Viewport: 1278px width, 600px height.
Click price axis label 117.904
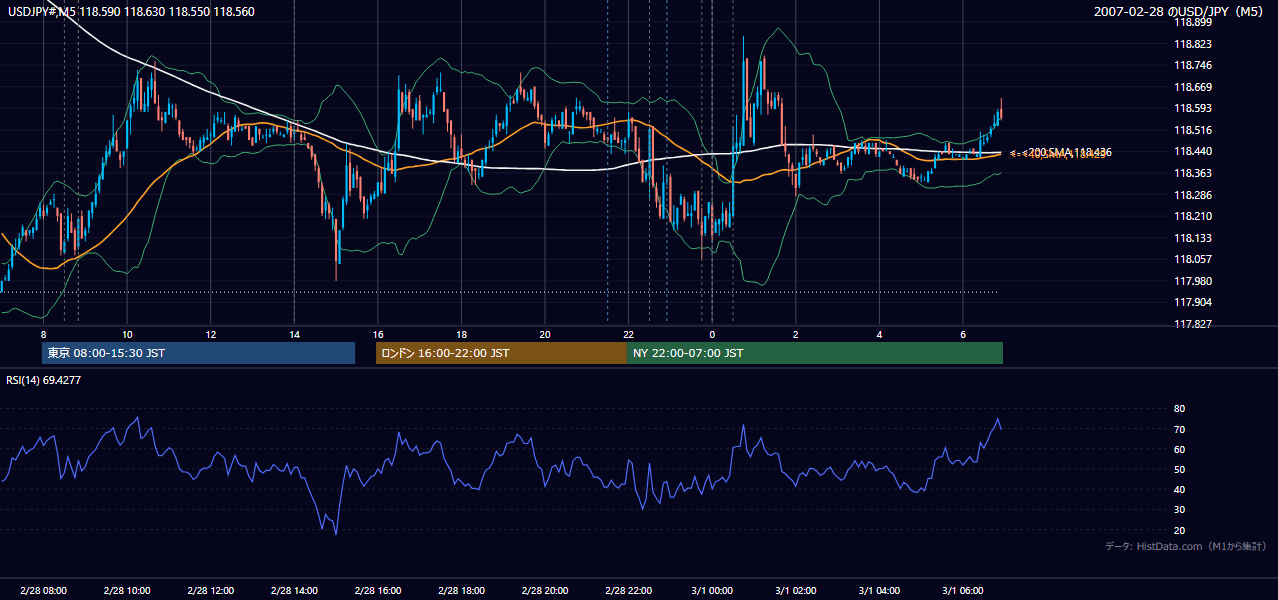[1191, 302]
